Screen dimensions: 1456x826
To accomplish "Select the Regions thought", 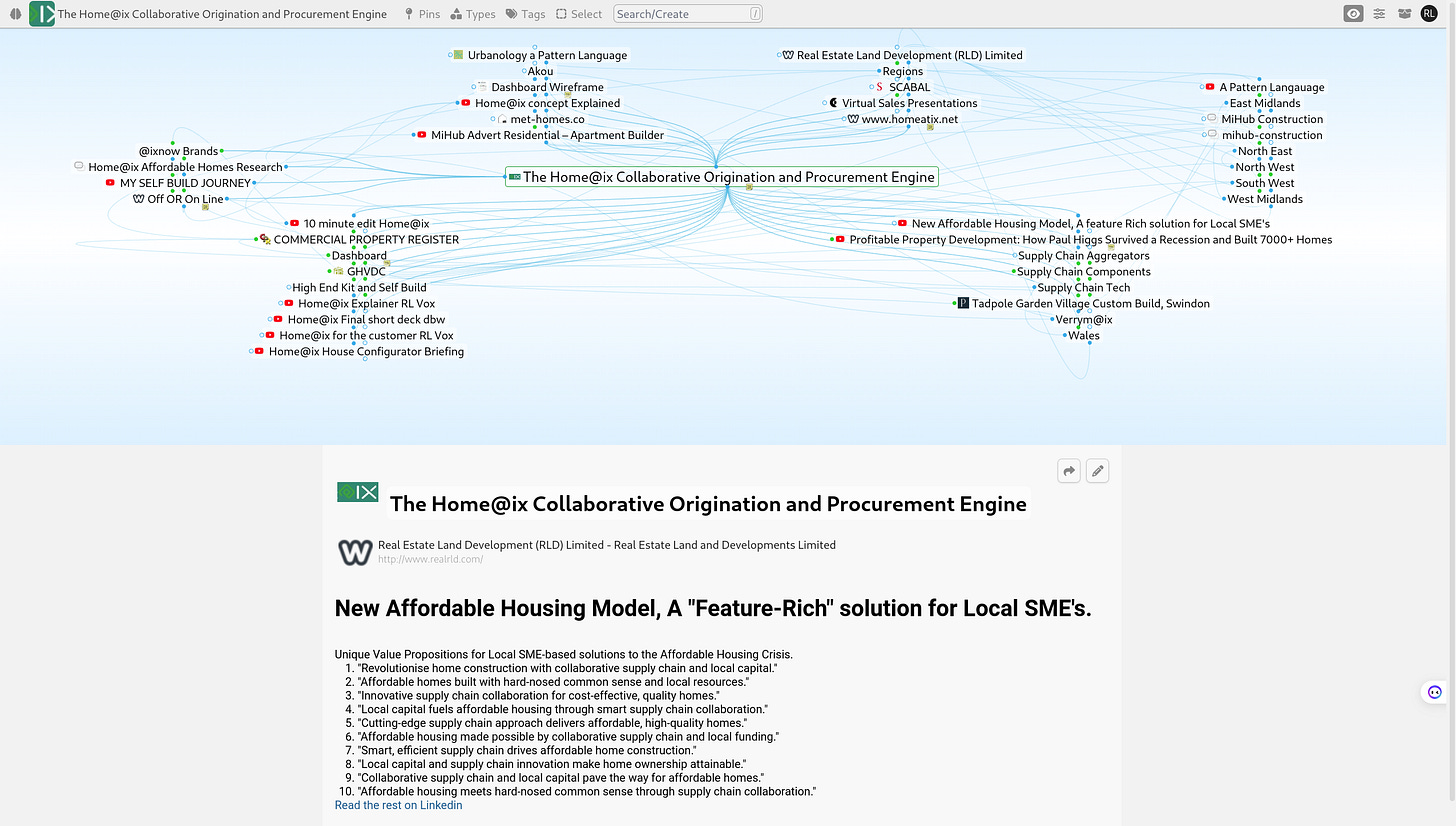I will click(x=902, y=71).
